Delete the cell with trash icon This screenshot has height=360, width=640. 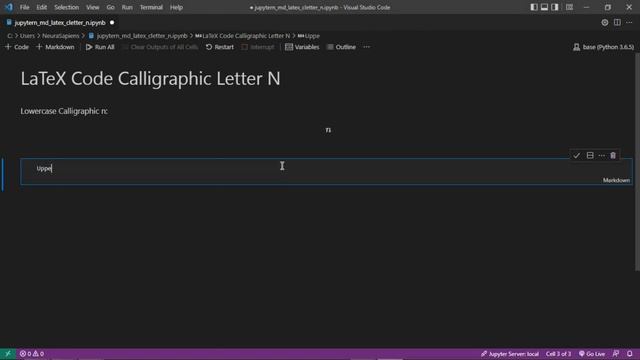pyautogui.click(x=613, y=156)
